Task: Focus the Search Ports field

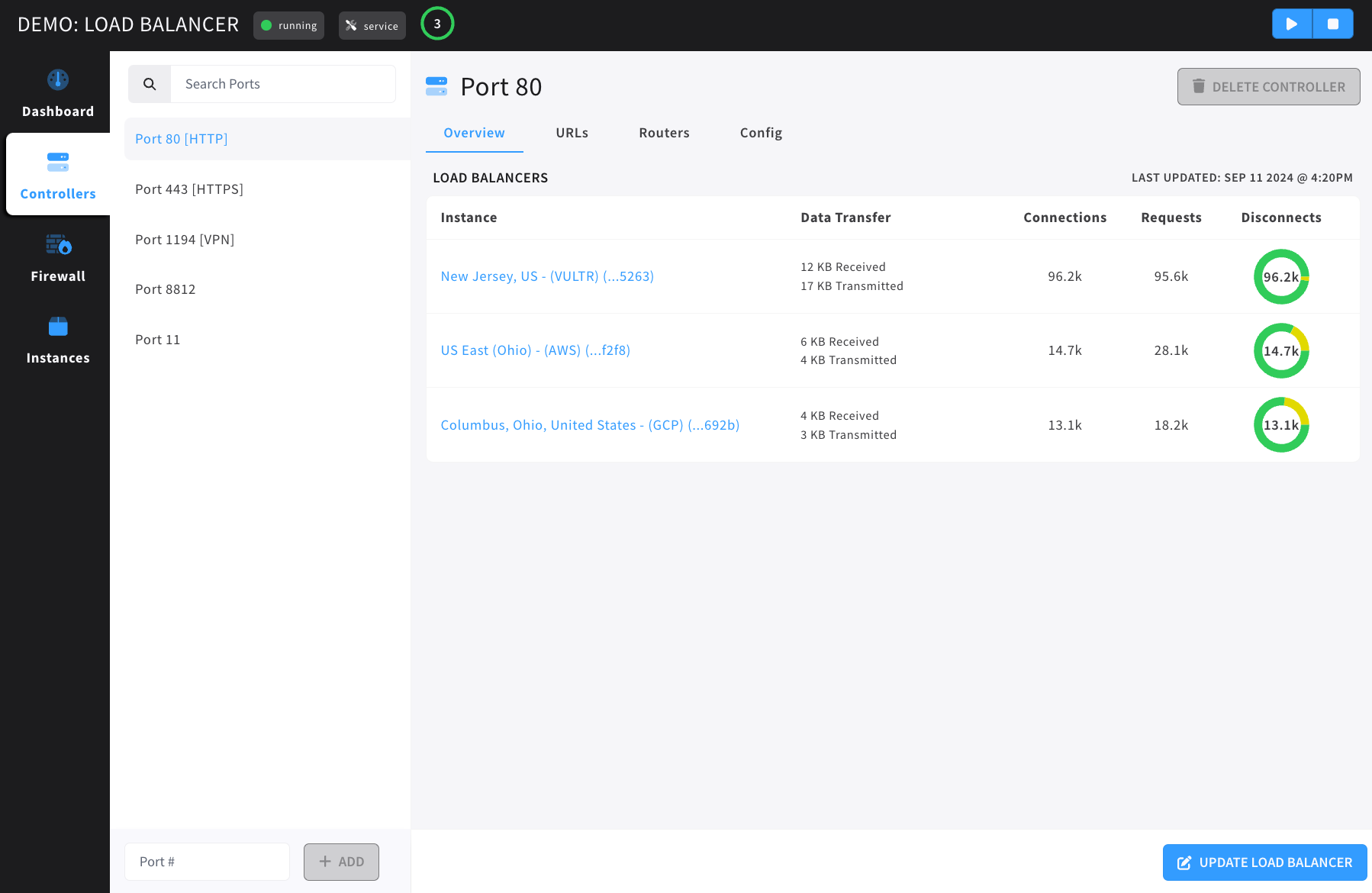Action: (x=283, y=84)
